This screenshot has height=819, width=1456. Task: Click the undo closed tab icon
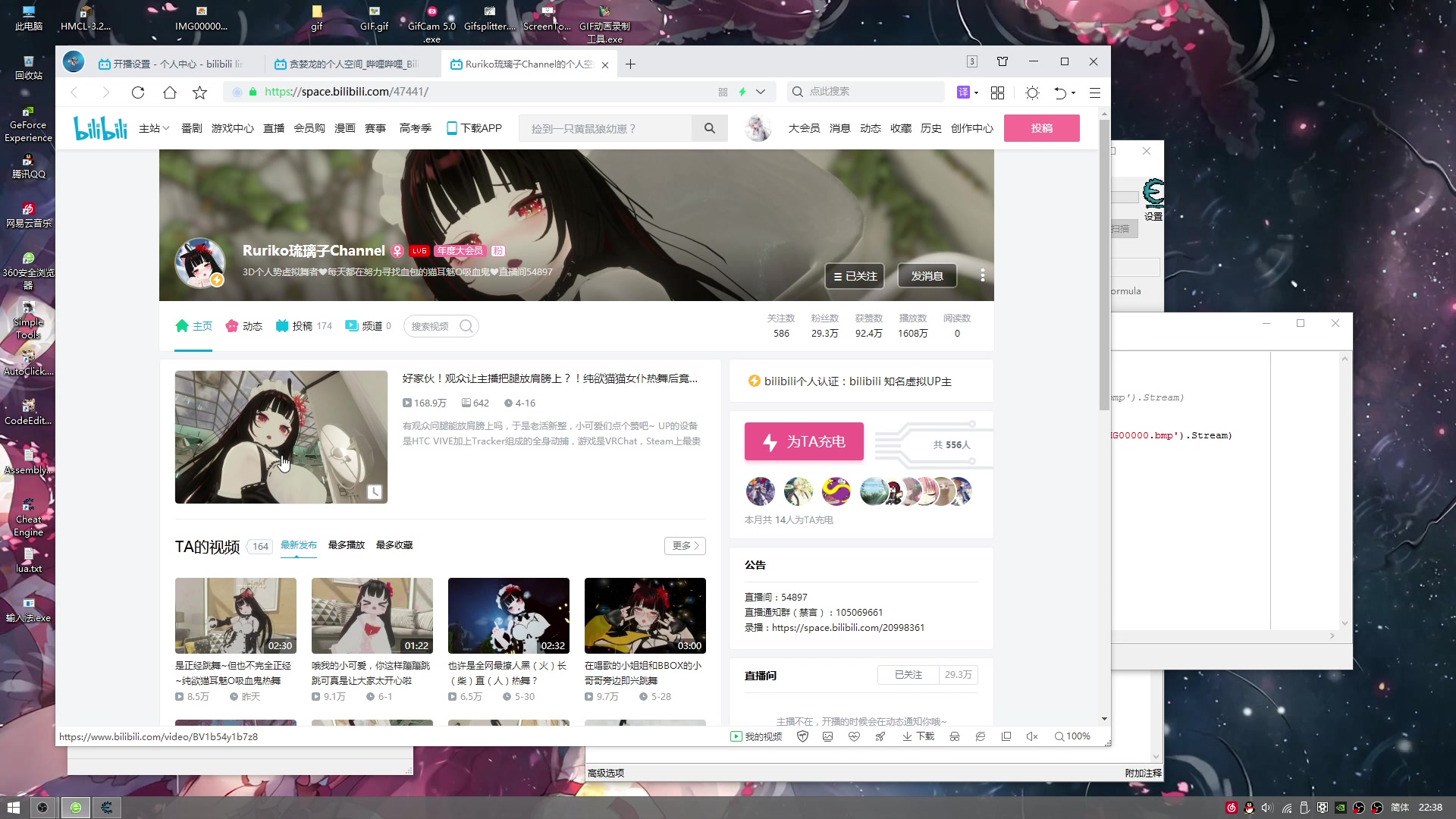(1060, 93)
